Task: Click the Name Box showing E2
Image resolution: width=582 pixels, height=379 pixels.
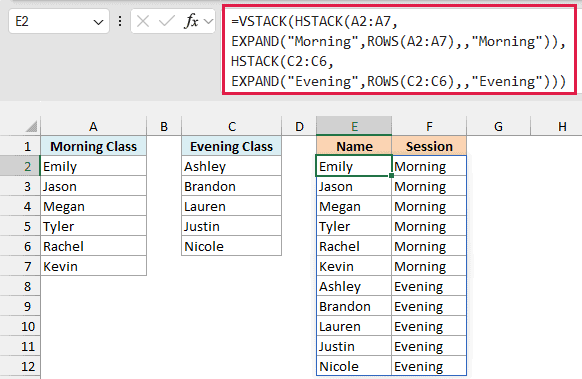Action: point(59,22)
